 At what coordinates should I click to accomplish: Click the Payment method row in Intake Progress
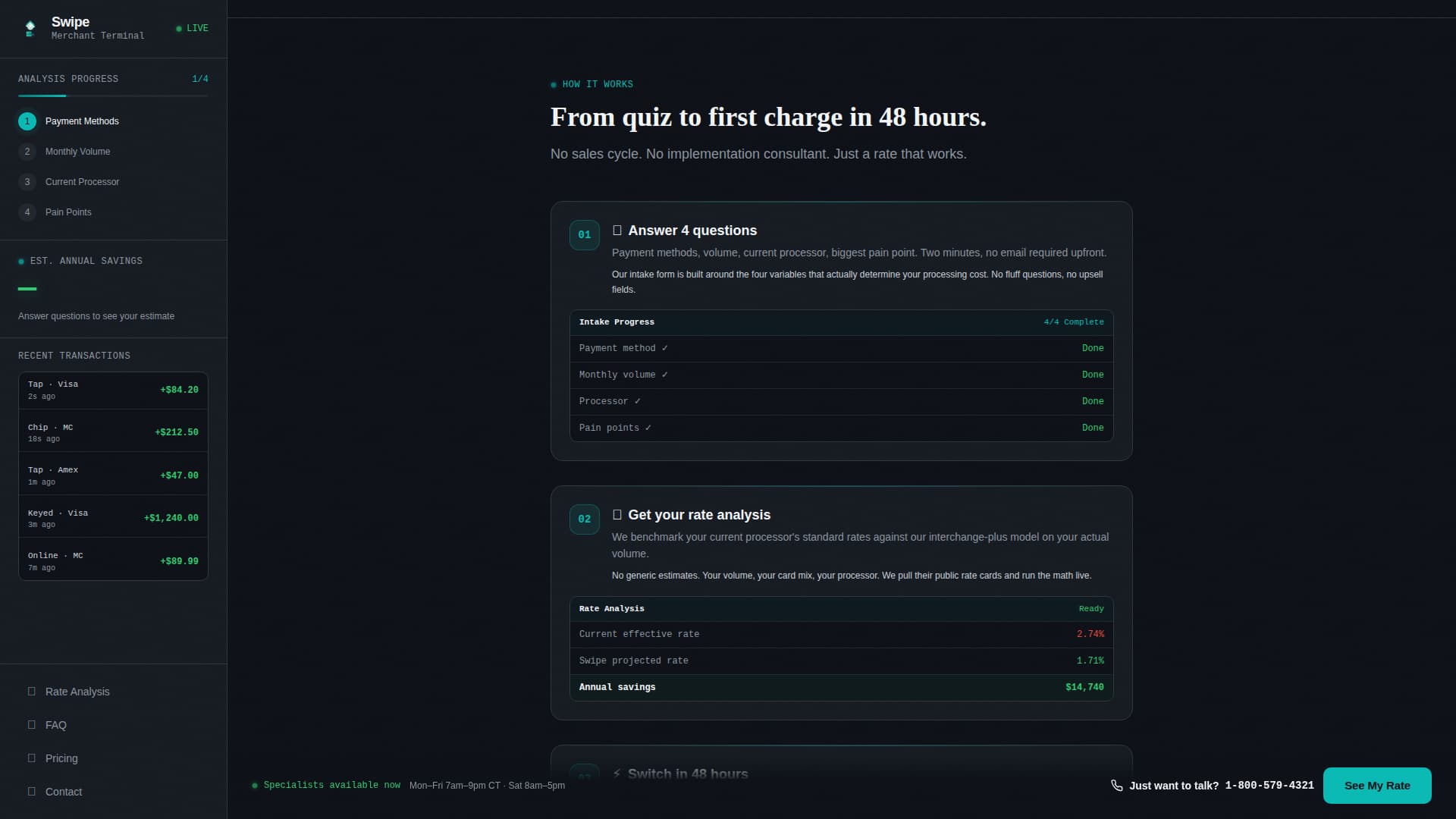[x=842, y=349]
